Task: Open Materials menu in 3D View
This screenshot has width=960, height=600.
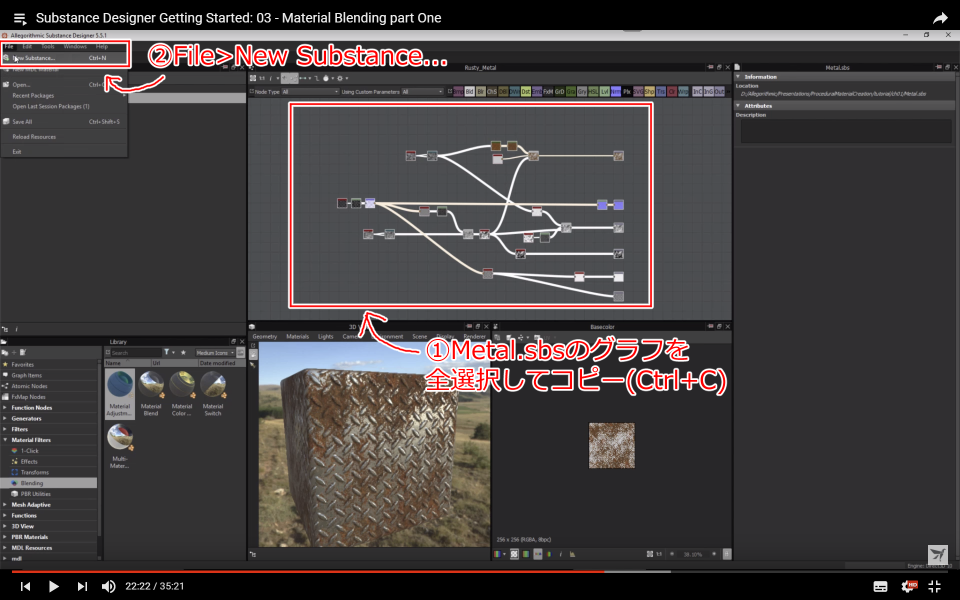Action: [x=298, y=337]
